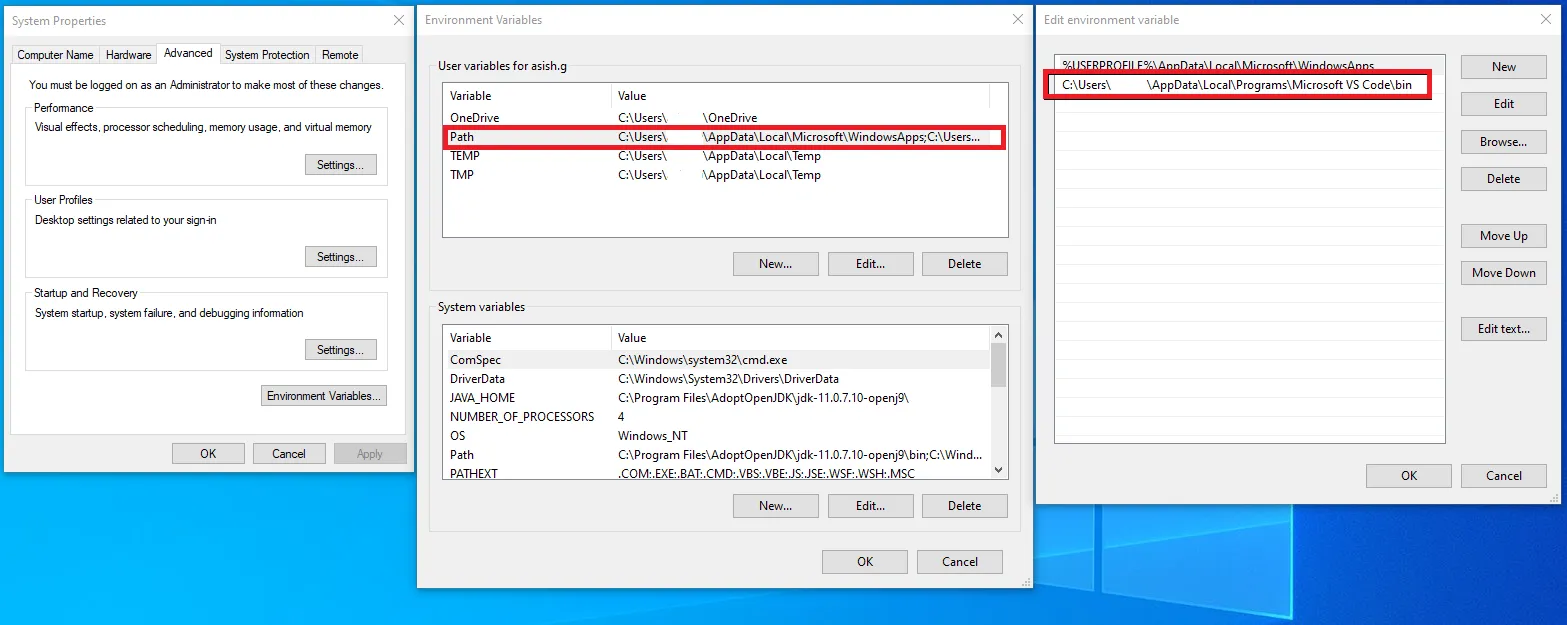Confirm Edit environment variable with OK
The height and width of the screenshot is (625, 1567).
(1409, 476)
